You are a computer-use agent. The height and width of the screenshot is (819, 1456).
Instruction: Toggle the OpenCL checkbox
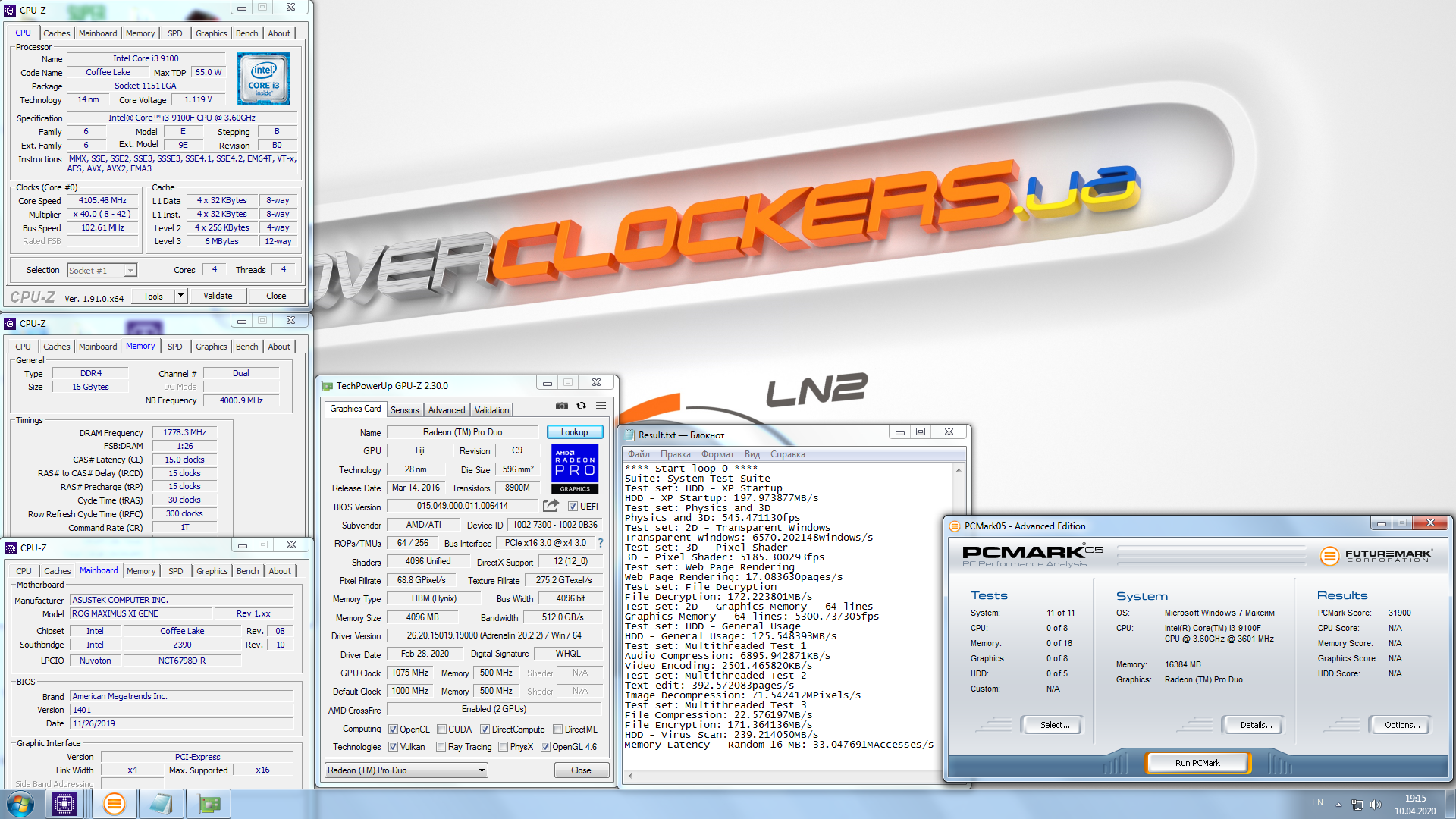[x=394, y=730]
